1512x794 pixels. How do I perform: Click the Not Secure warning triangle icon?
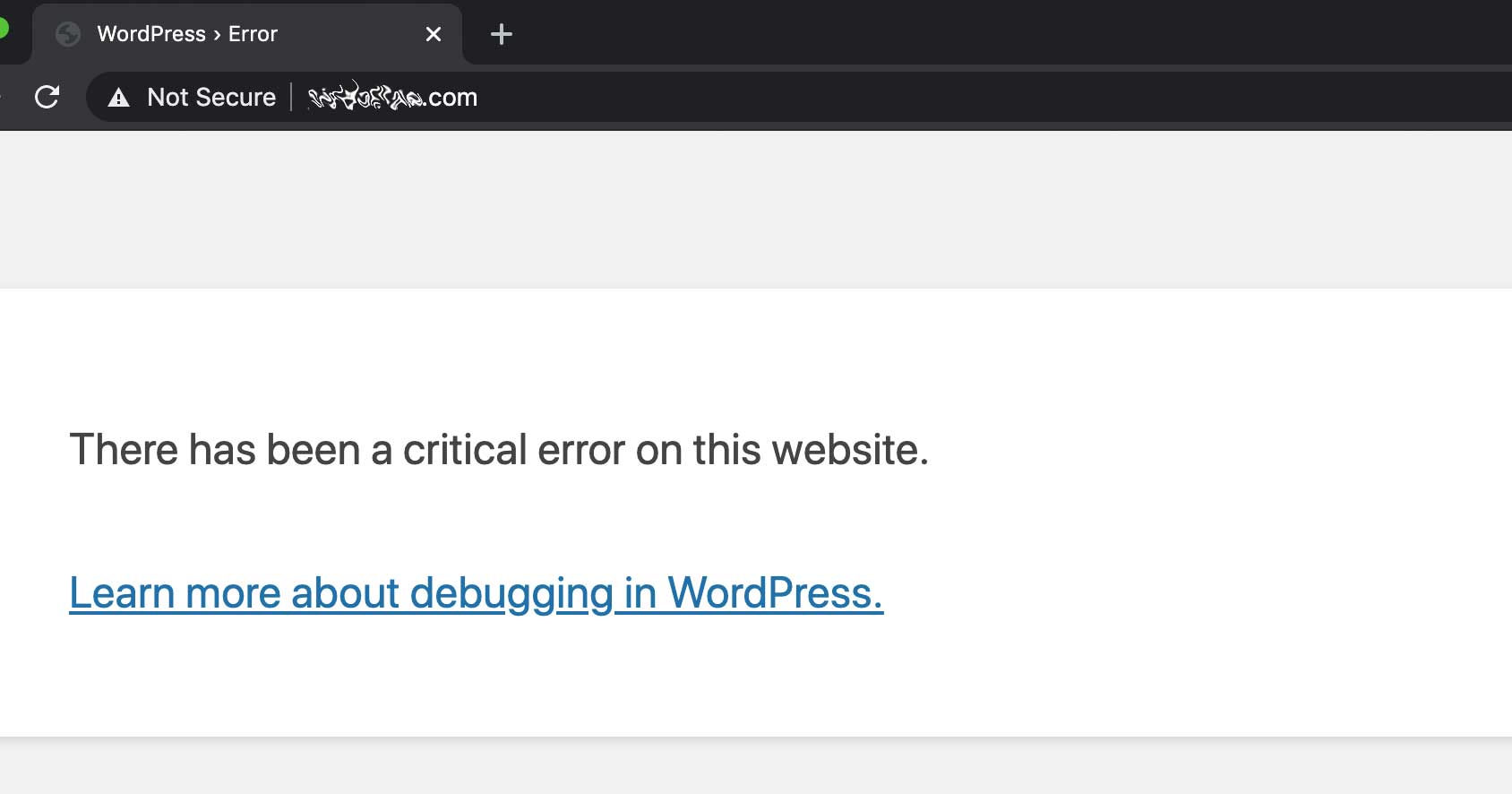coord(118,98)
